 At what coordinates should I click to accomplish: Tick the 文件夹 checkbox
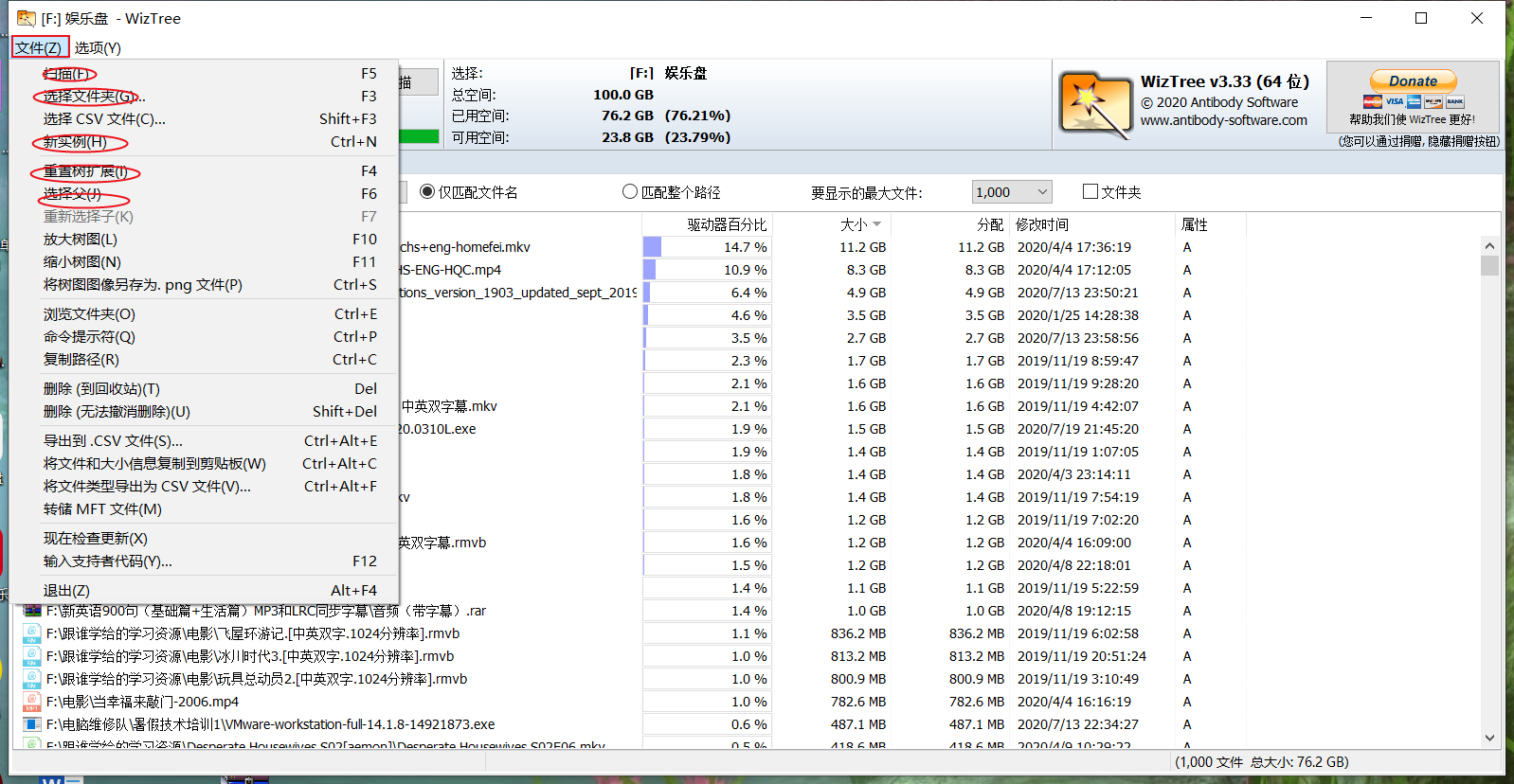point(1090,192)
